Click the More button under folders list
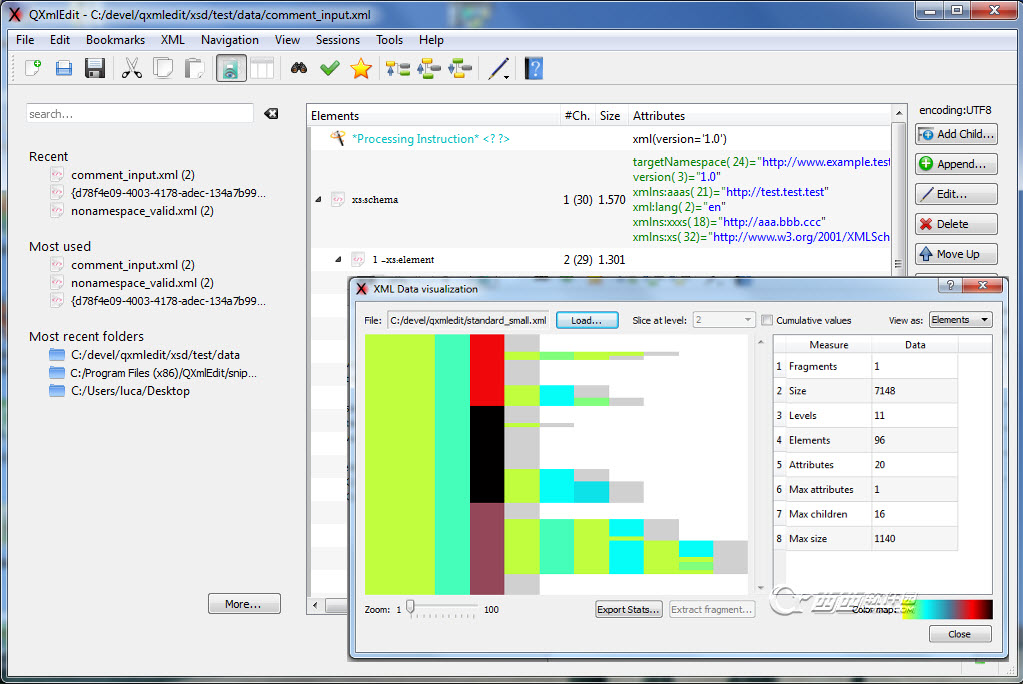 pyautogui.click(x=244, y=604)
